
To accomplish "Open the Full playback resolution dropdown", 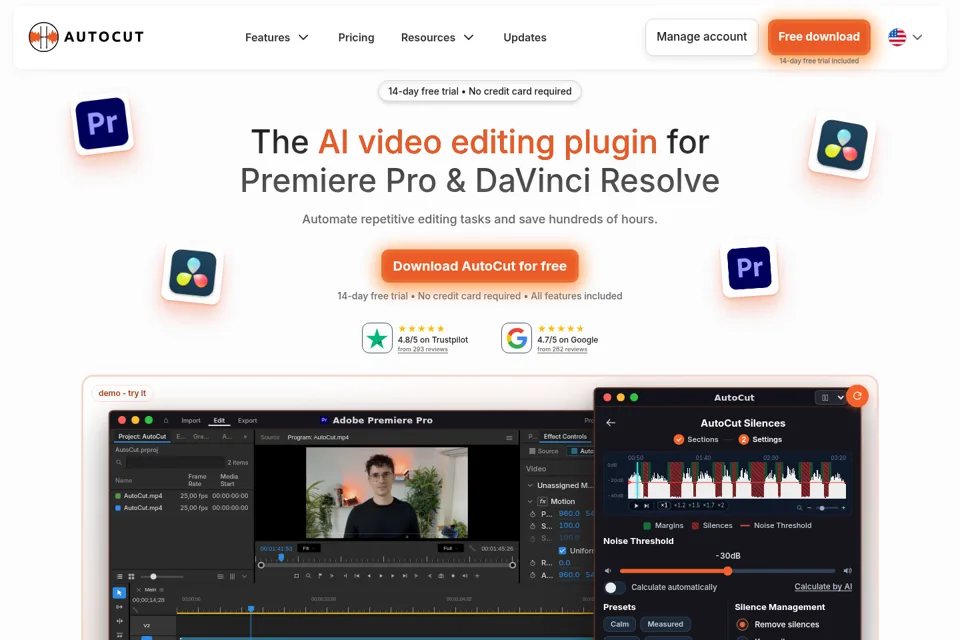I will [x=451, y=548].
